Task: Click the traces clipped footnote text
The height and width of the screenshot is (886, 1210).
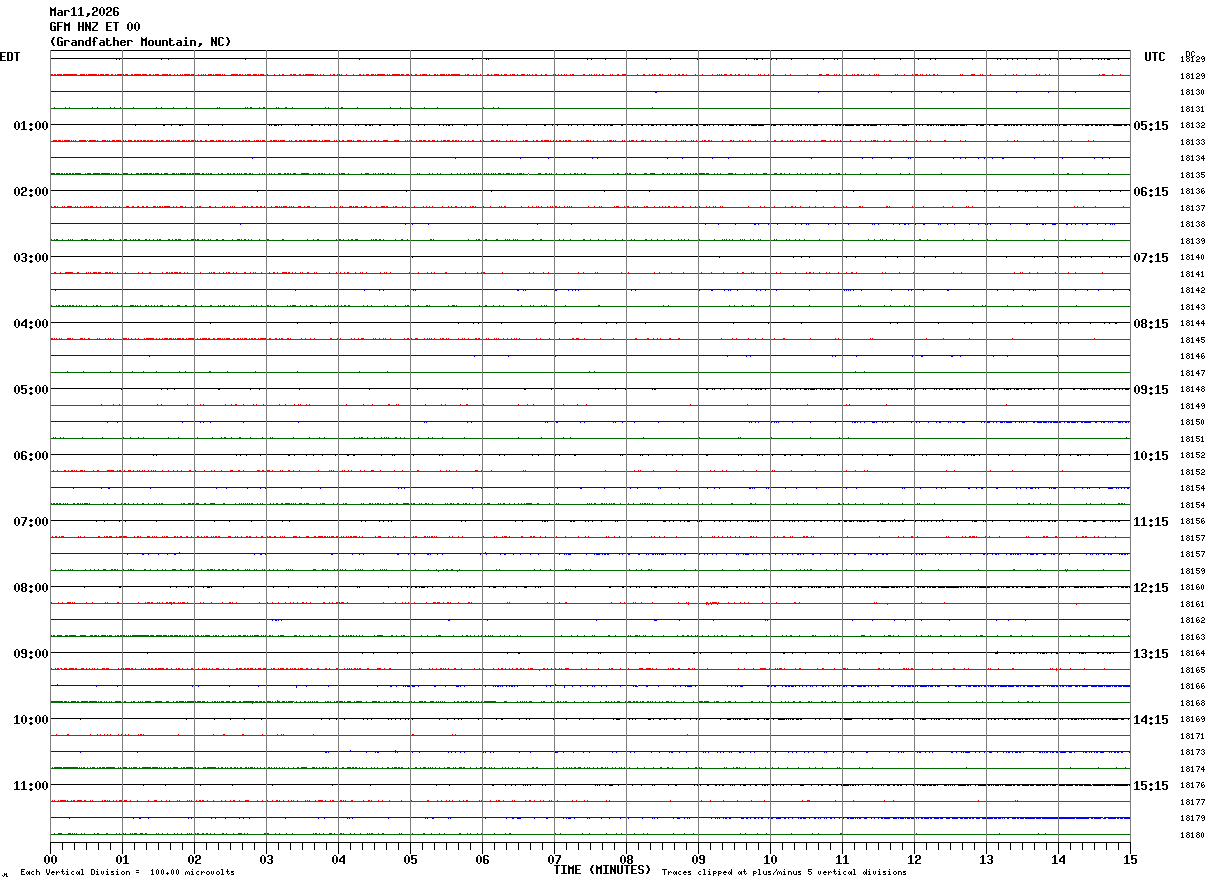Action: point(784,873)
